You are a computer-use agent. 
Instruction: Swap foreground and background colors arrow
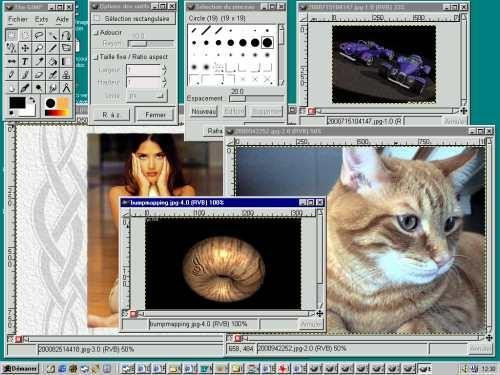[32, 100]
